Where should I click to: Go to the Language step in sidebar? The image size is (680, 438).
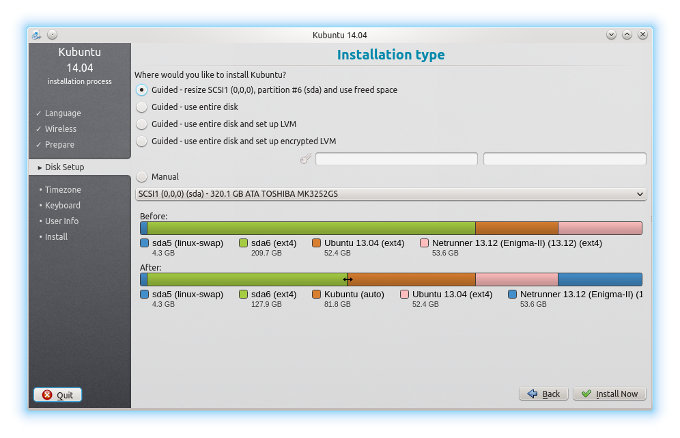tap(63, 113)
